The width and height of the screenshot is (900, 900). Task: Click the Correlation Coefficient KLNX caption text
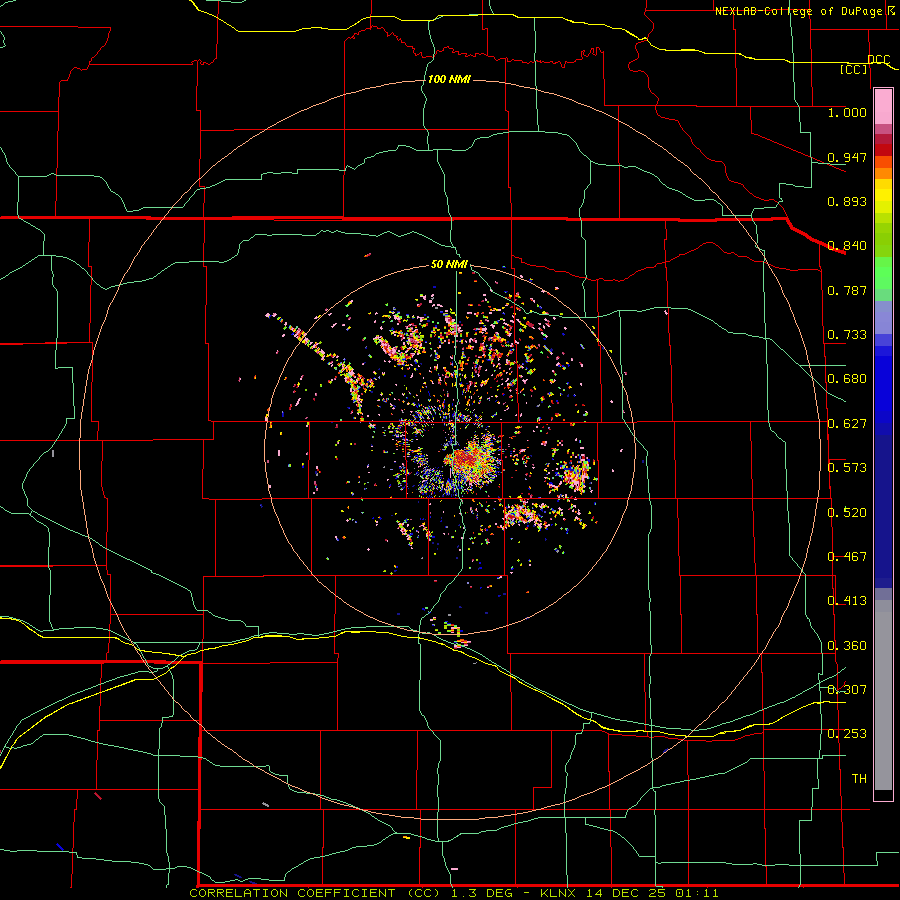(453, 893)
